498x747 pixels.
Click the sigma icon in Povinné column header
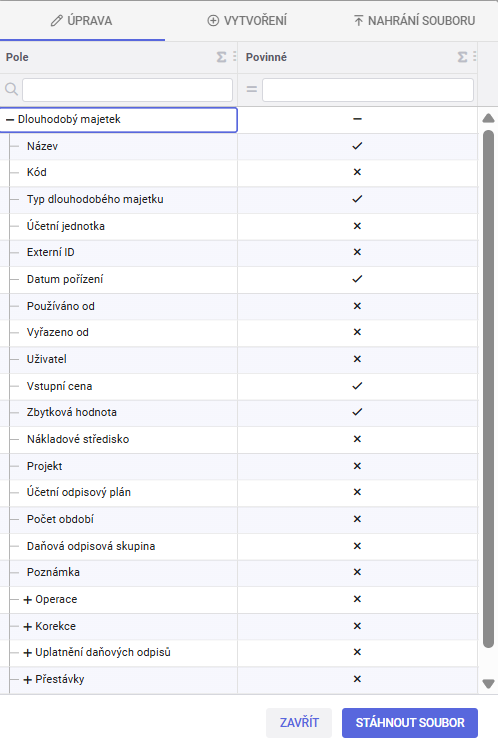click(x=462, y=57)
